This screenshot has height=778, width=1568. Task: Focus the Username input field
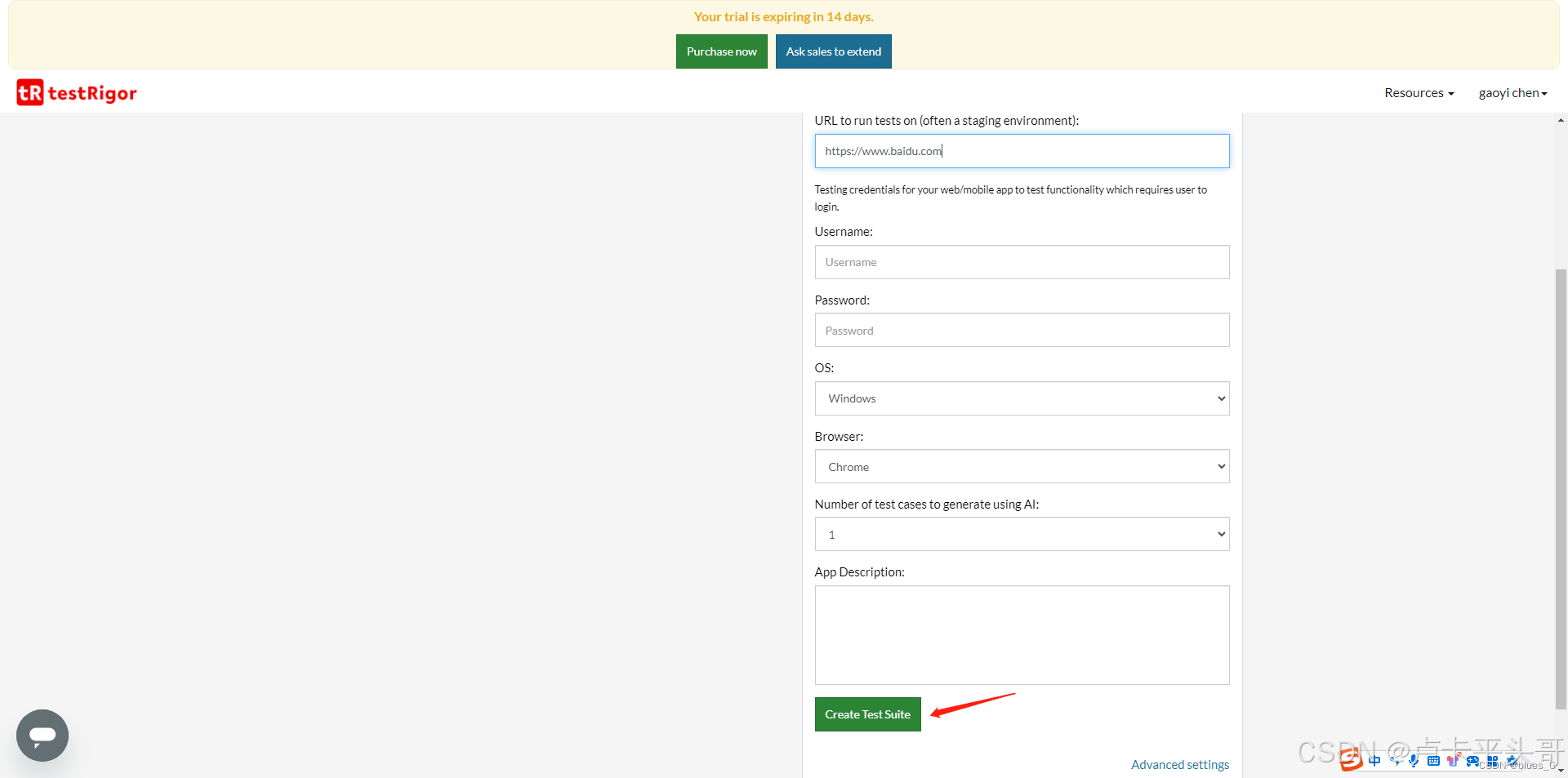click(x=1022, y=262)
